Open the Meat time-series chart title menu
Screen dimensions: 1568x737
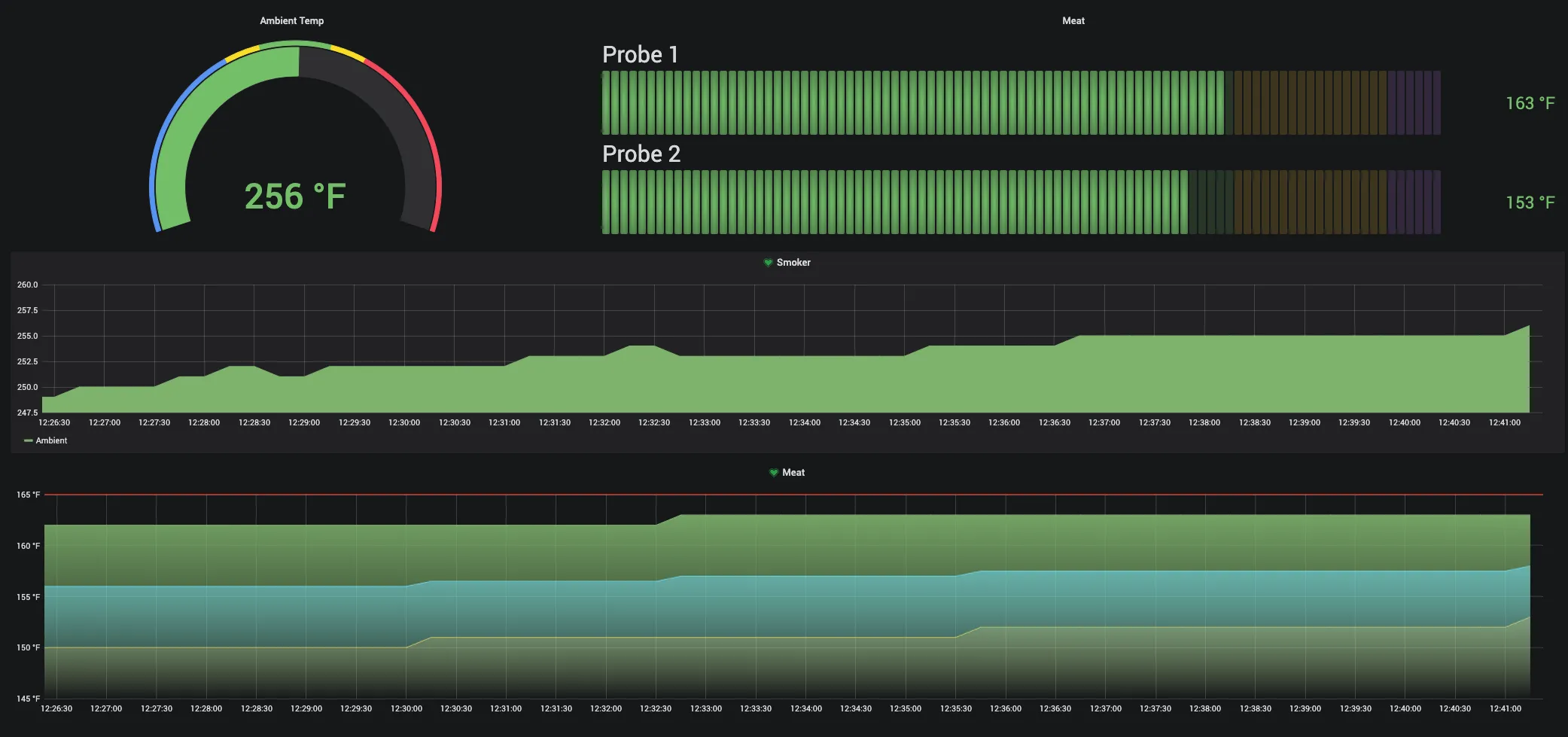click(x=793, y=473)
